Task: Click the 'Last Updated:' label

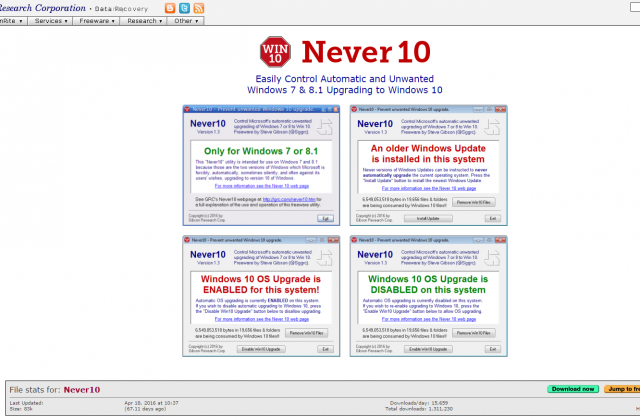Action: 26,403
